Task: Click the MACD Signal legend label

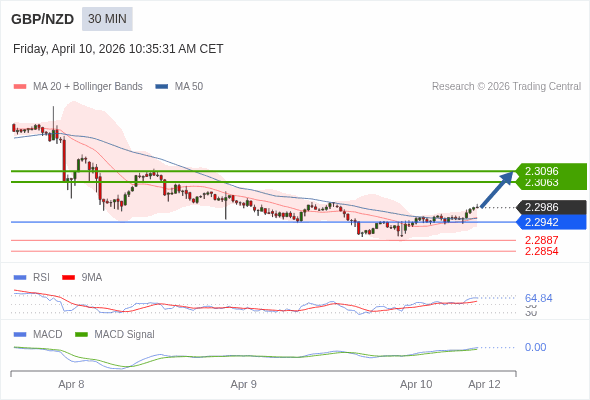Action: (124, 335)
